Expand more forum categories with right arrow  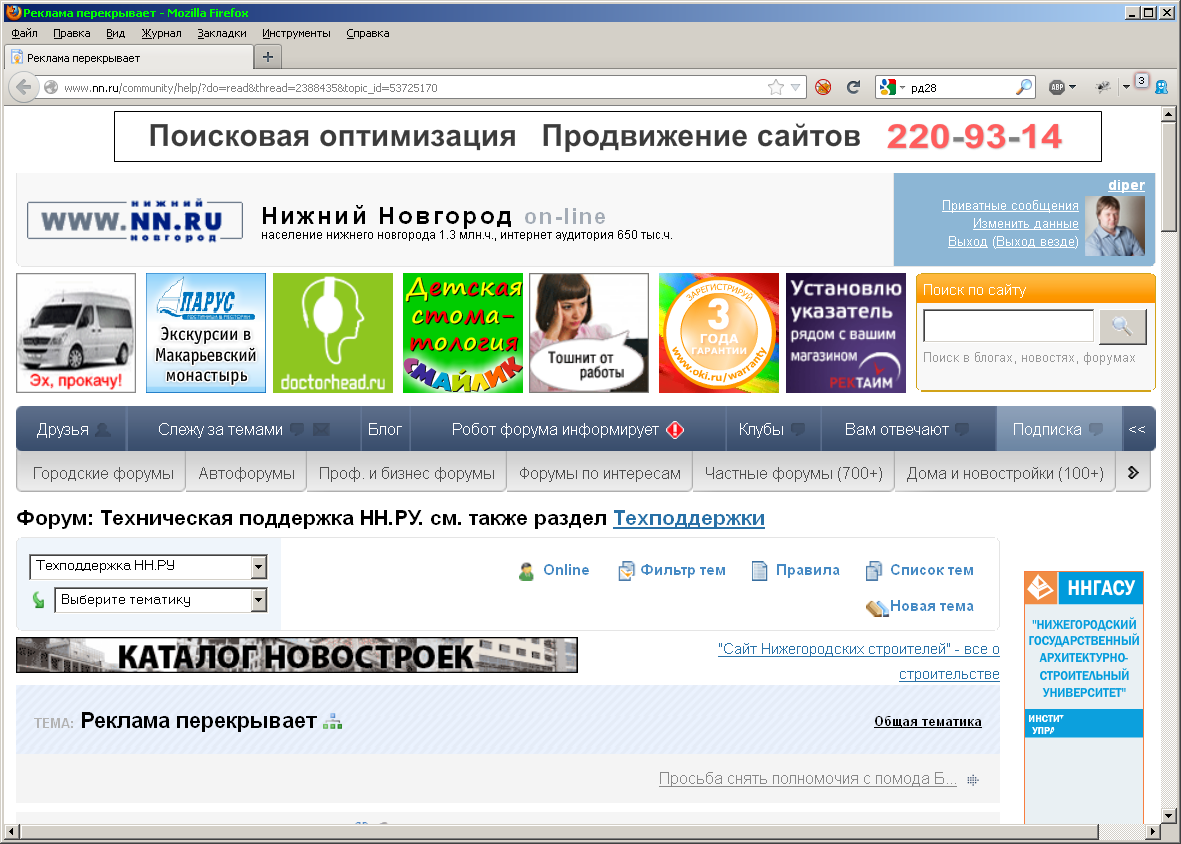coord(1133,473)
